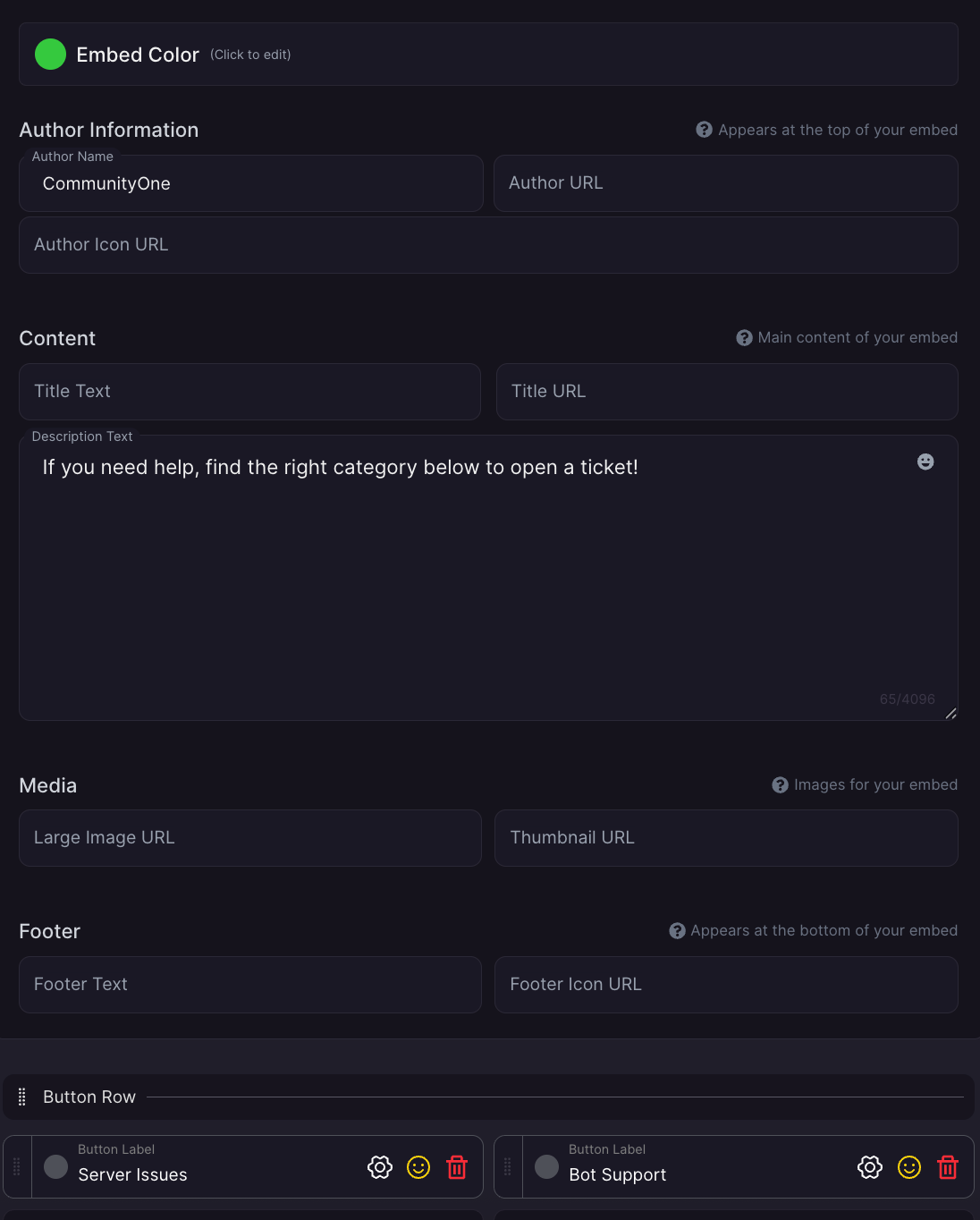Screen dimensions: 980x1220
Task: Delete the Bot Support button
Action: point(948,1167)
